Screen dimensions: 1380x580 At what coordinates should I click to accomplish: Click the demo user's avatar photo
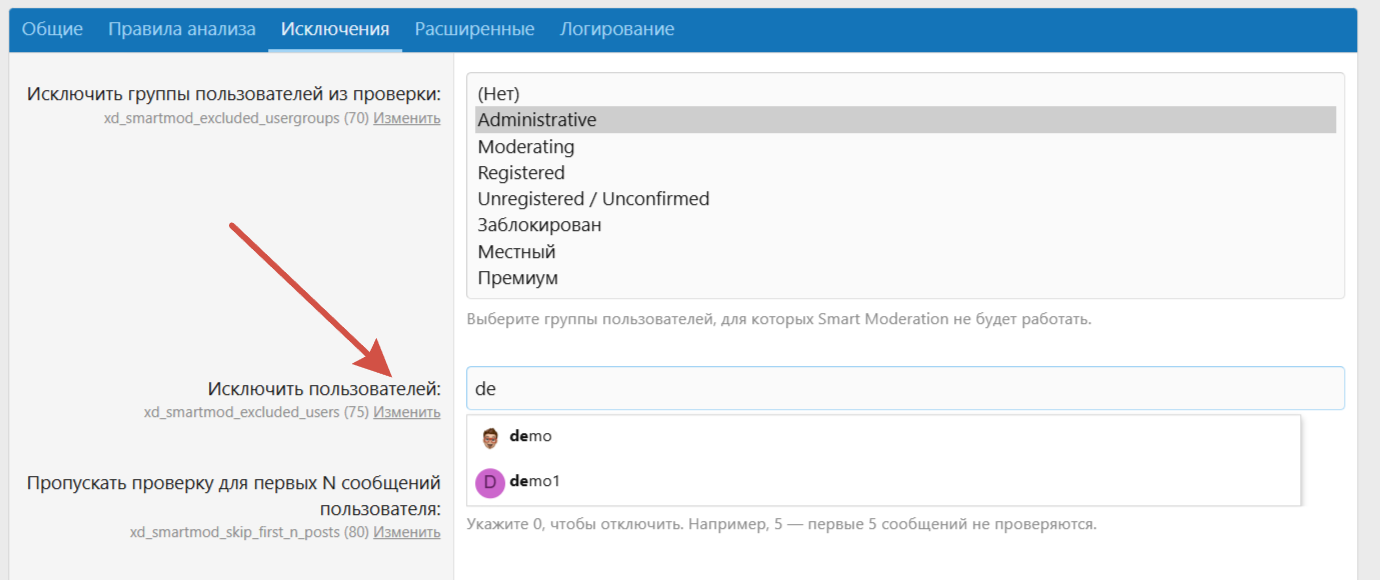coord(490,438)
